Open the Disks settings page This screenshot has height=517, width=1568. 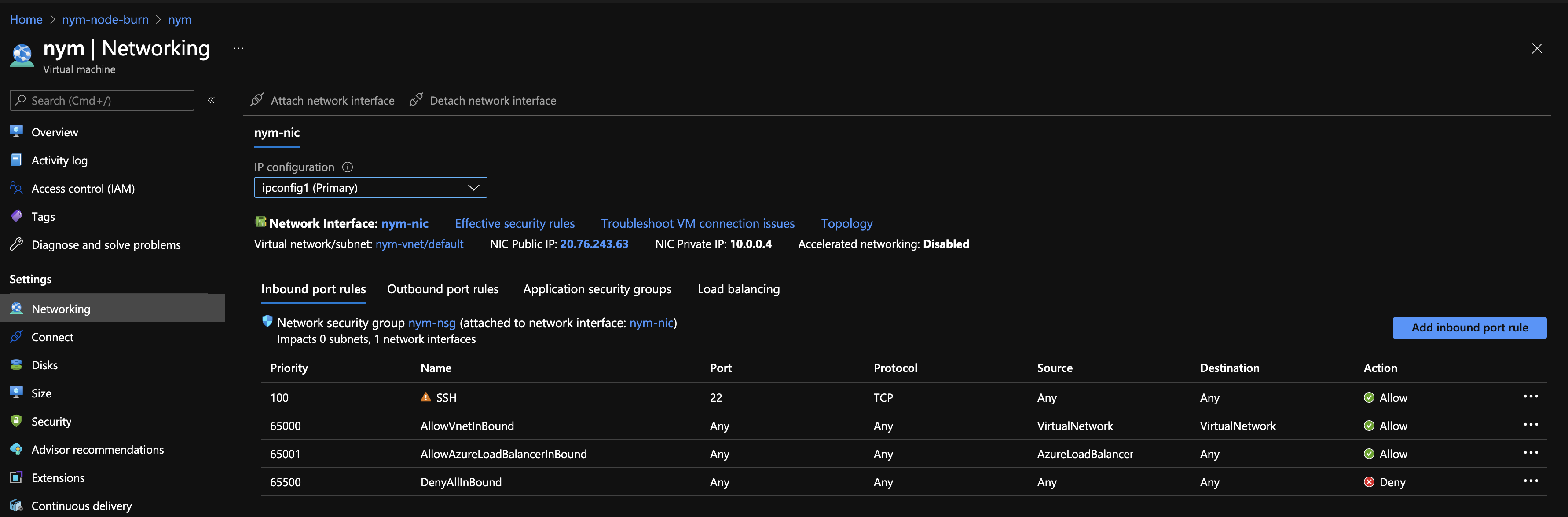click(x=44, y=364)
